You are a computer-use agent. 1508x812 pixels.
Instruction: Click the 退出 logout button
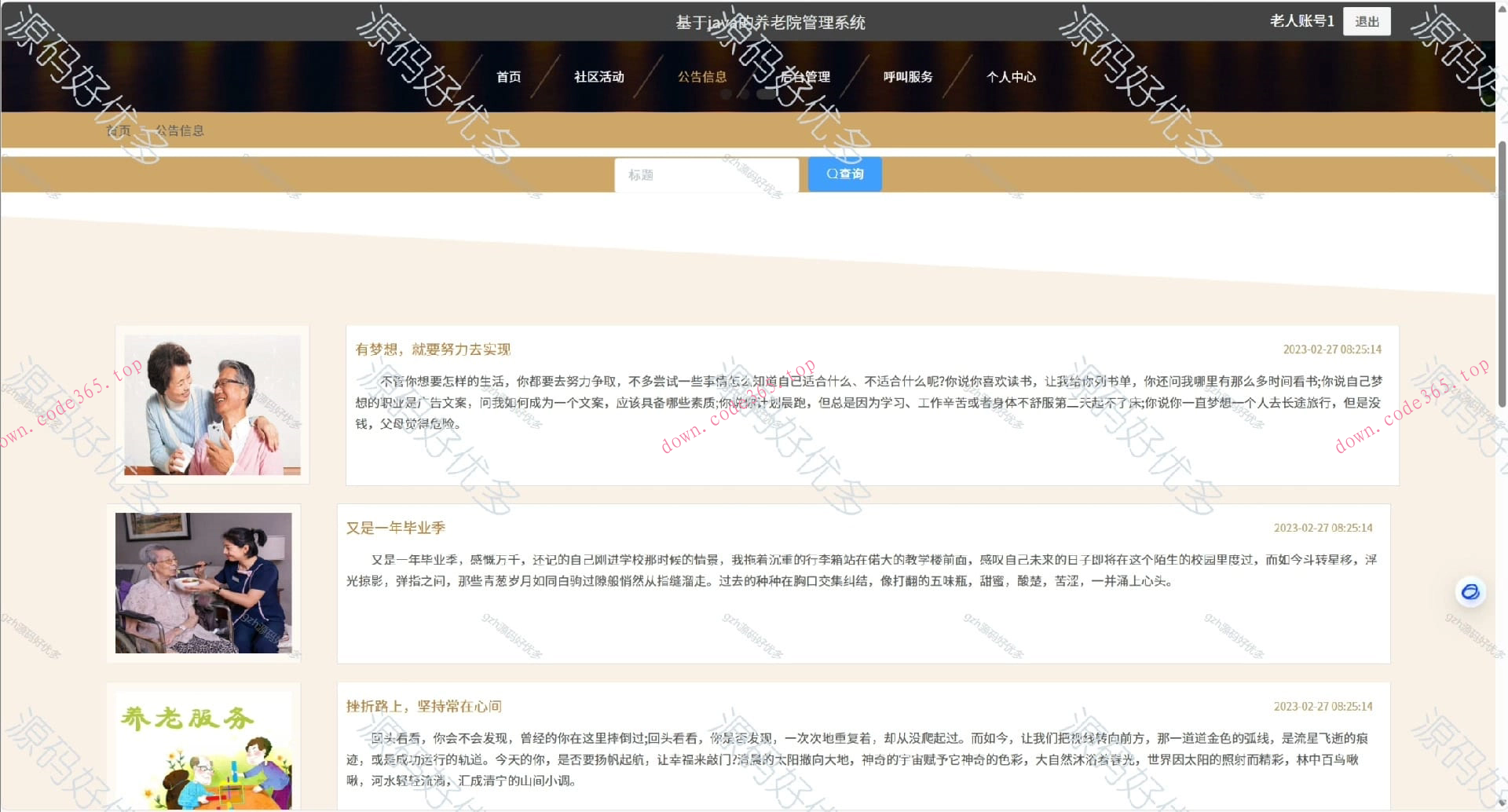pos(1367,21)
